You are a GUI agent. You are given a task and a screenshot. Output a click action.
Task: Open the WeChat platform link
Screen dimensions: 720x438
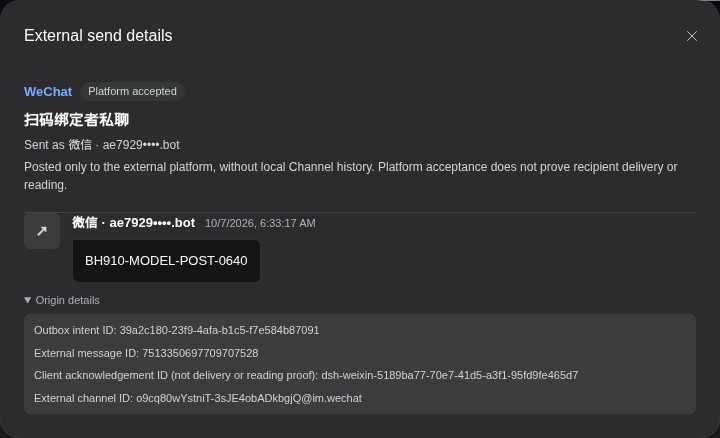[48, 91]
